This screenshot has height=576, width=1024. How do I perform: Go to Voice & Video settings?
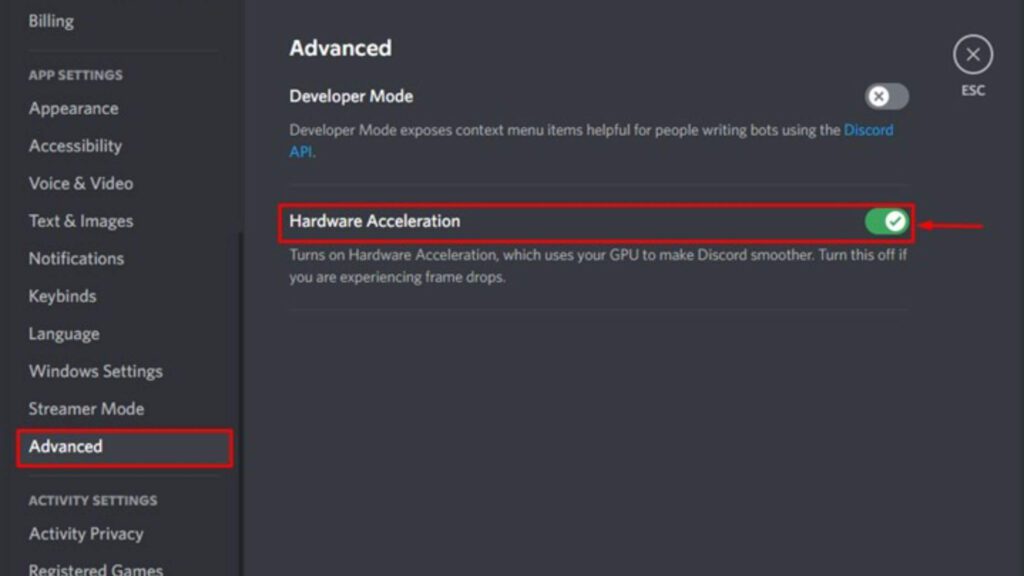coord(80,183)
